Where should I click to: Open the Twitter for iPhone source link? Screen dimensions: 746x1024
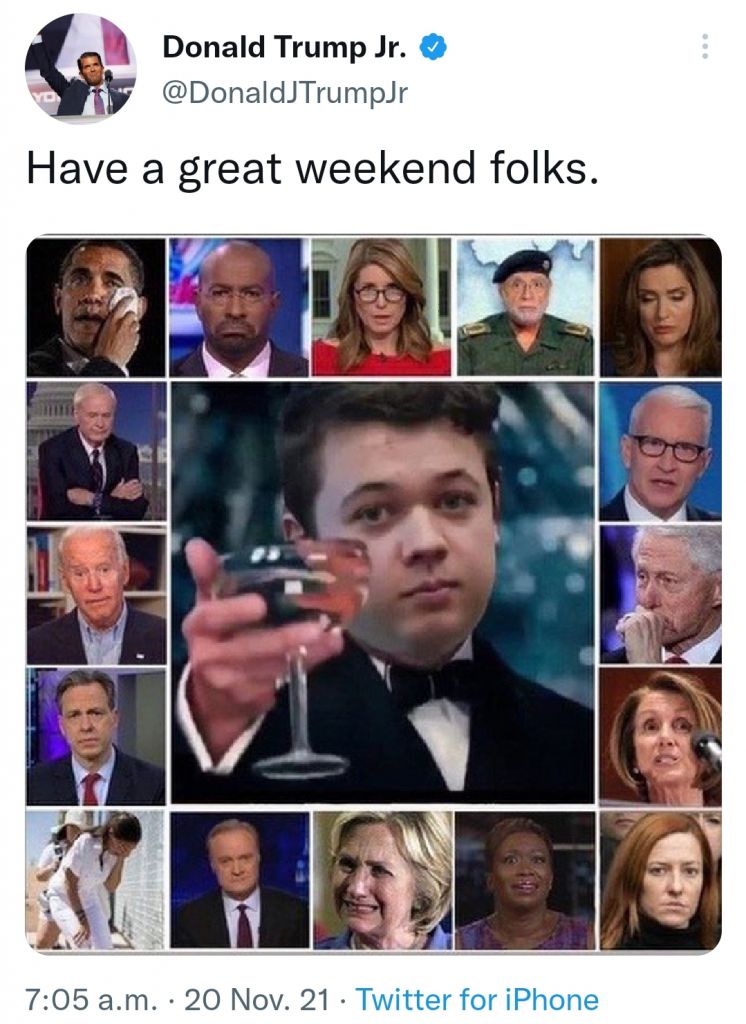pos(477,999)
